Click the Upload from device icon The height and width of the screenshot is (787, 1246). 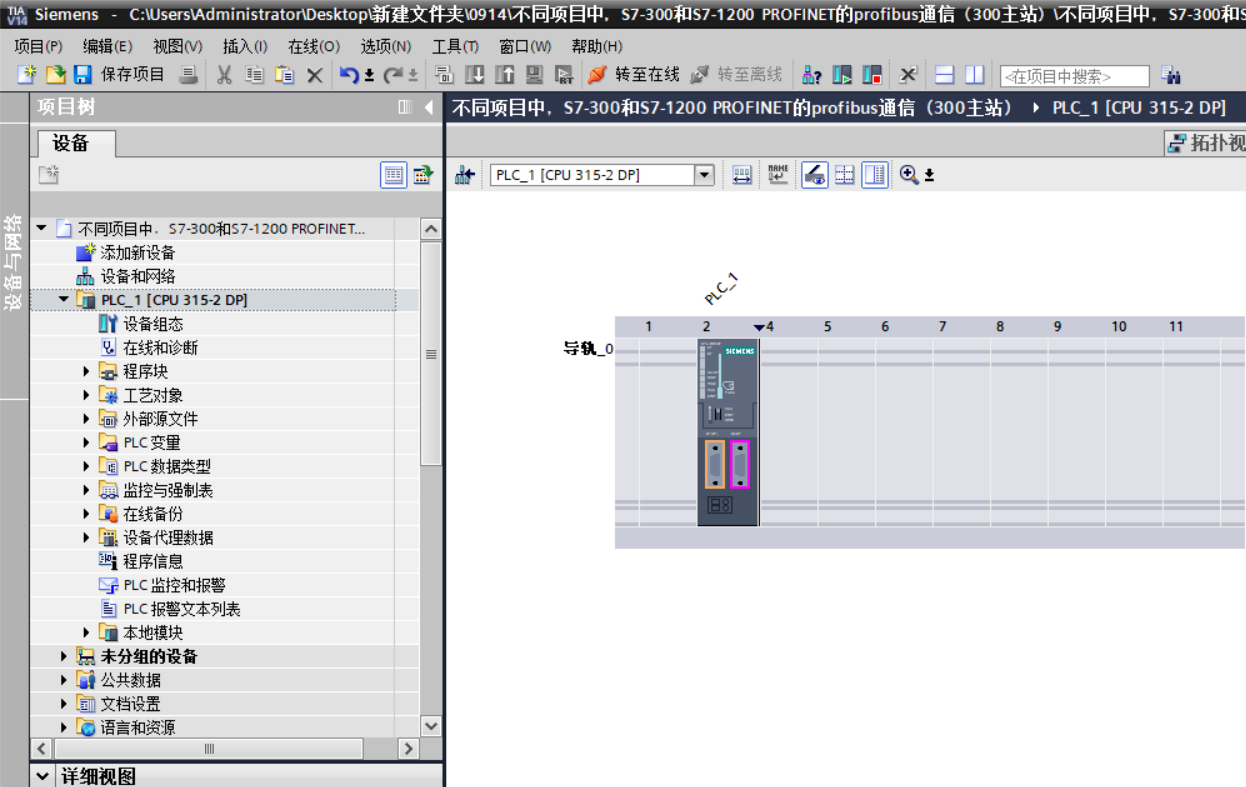(505, 75)
